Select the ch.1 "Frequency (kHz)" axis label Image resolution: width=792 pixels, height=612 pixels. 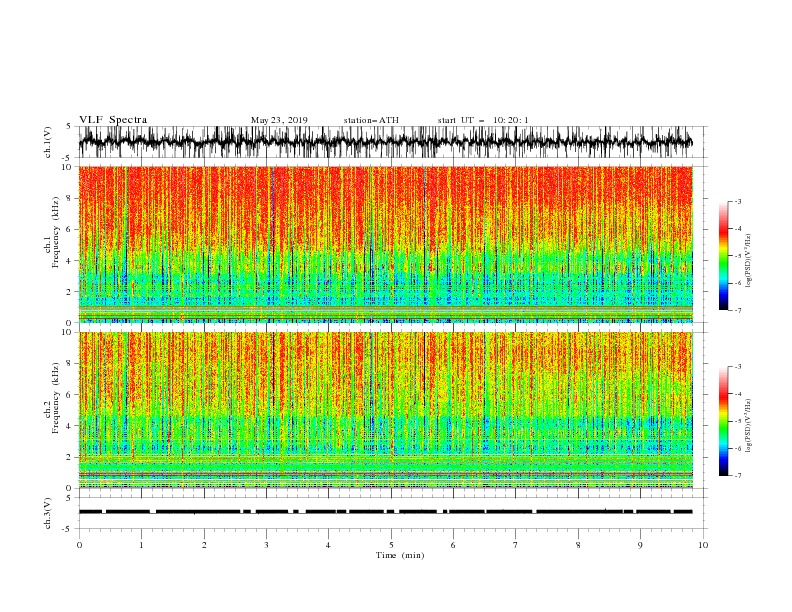pyautogui.click(x=56, y=232)
